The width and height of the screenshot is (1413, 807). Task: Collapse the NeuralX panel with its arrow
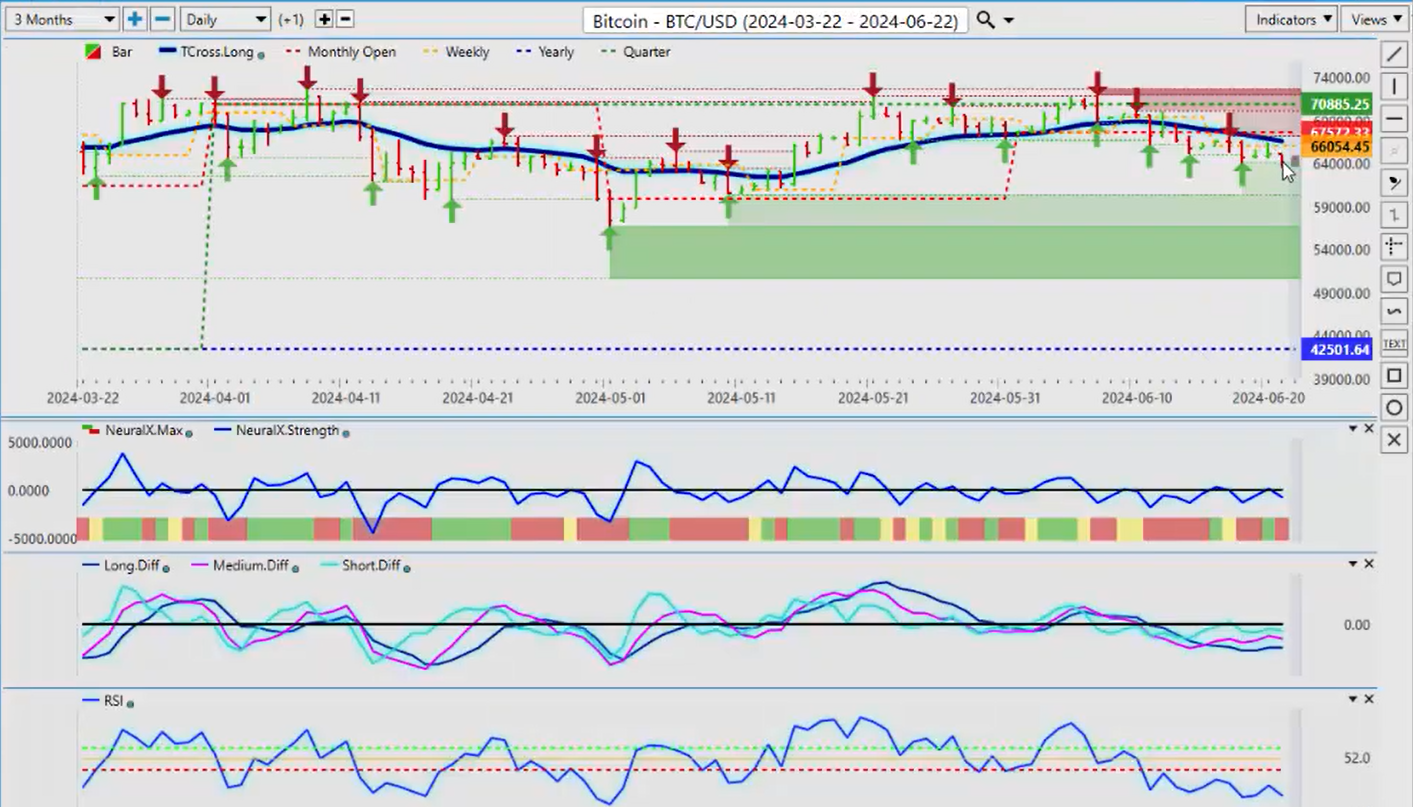coord(1353,428)
